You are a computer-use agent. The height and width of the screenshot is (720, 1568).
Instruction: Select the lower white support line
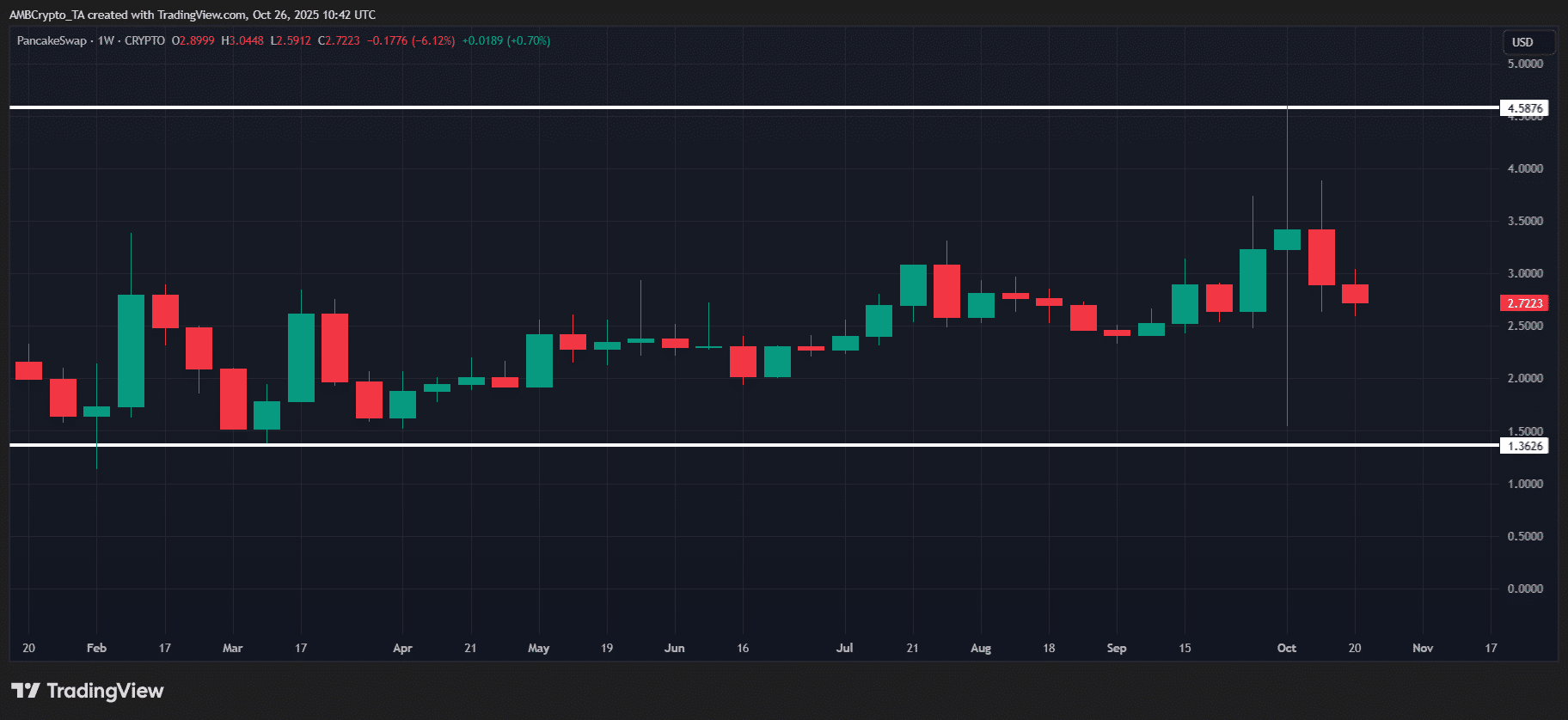[755, 445]
